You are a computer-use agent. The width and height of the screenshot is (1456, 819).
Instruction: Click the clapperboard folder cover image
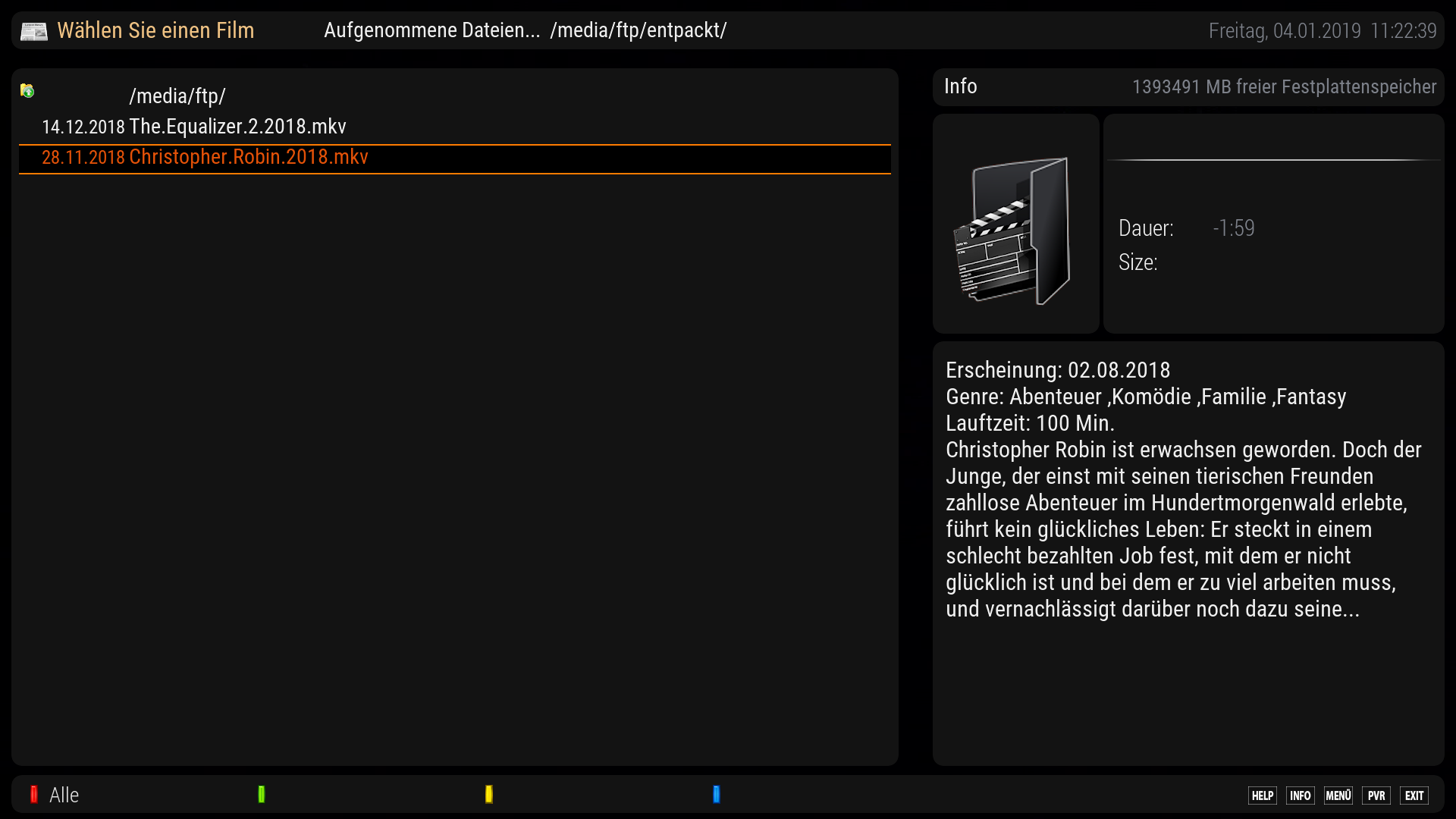(1015, 230)
